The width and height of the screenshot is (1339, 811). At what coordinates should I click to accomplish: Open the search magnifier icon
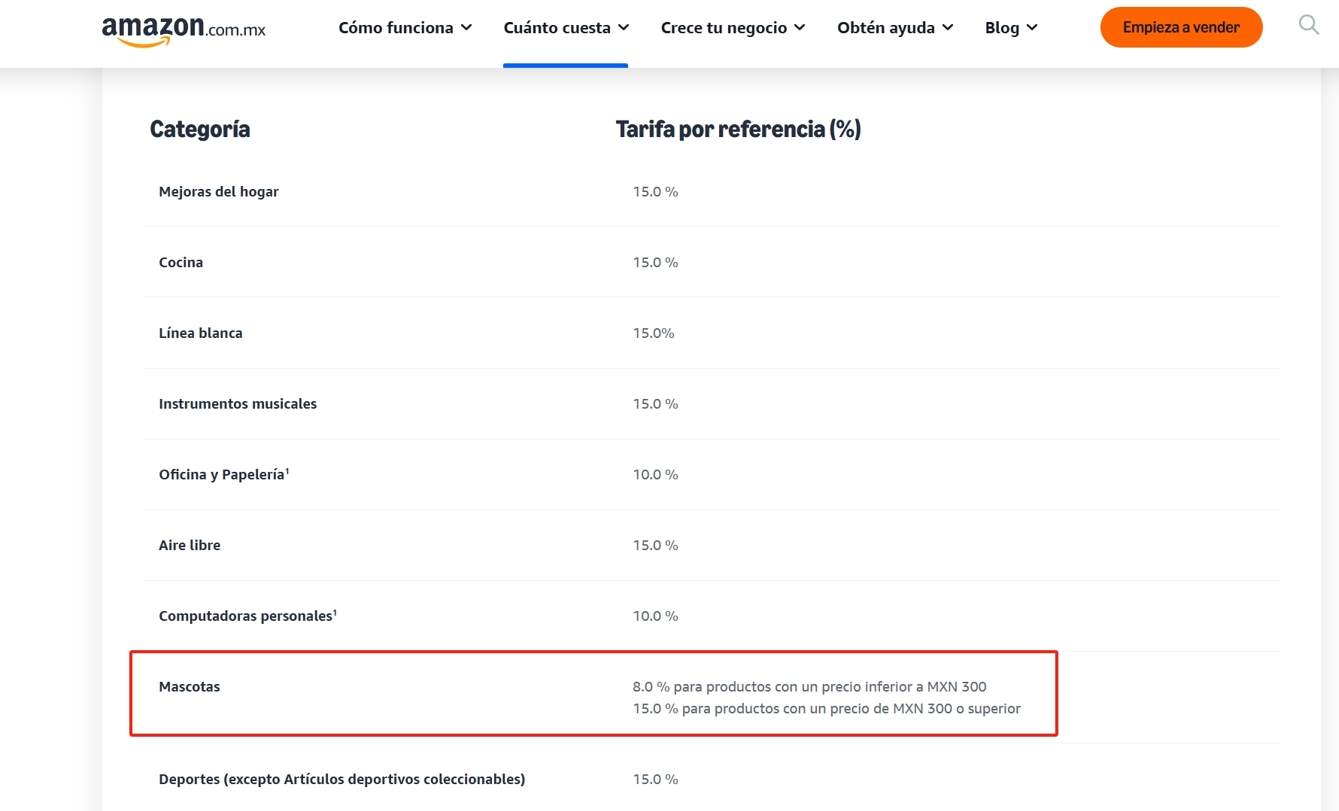click(1308, 25)
